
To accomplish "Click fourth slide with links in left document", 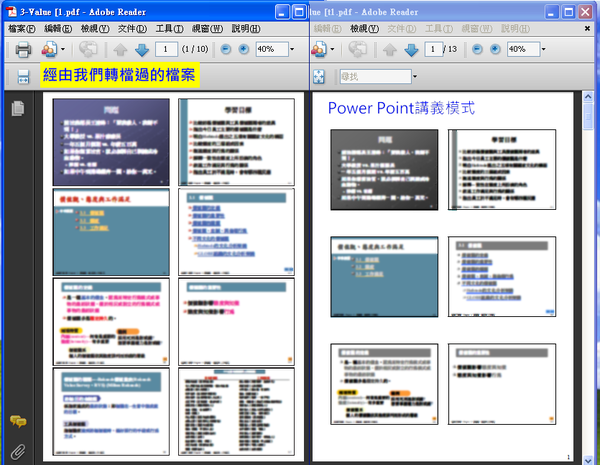I will [236, 232].
